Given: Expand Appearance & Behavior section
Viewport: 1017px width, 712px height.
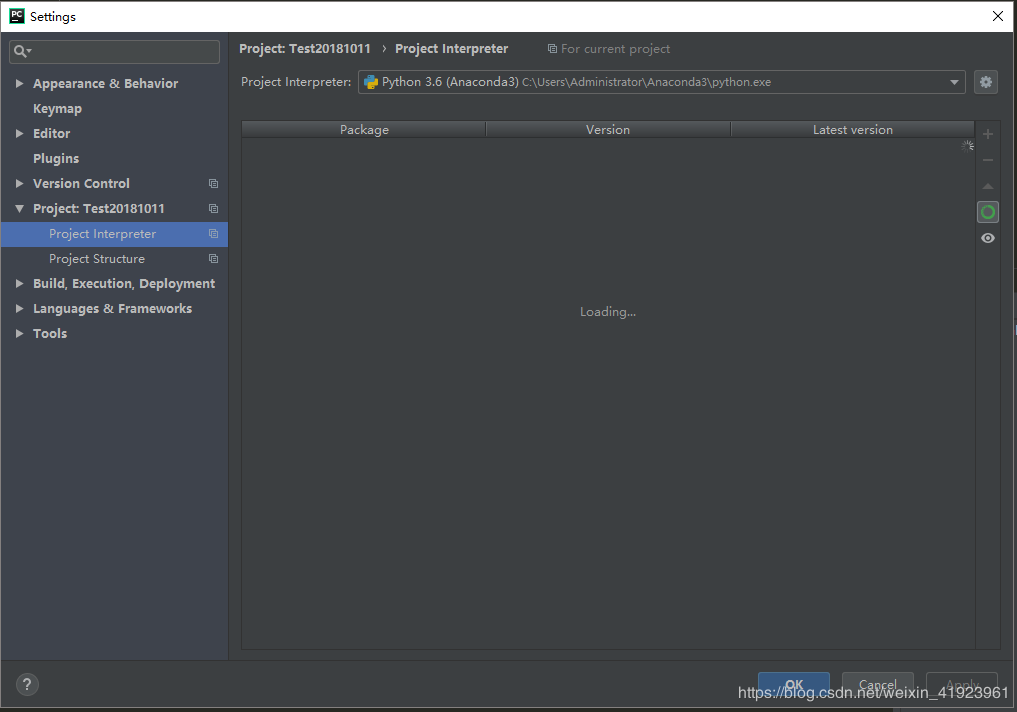Looking at the screenshot, I should 19,84.
